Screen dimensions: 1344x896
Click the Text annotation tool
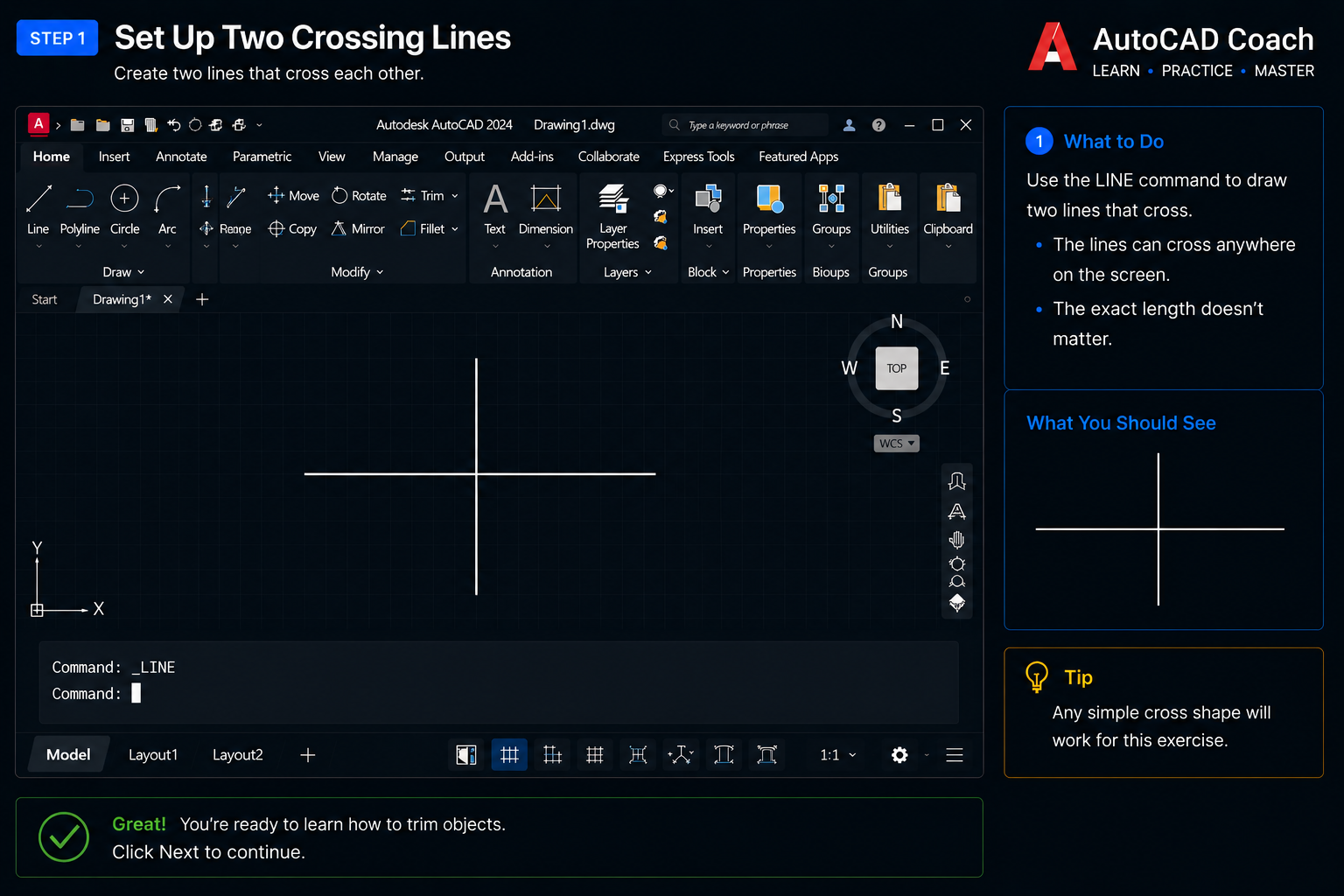tap(495, 210)
